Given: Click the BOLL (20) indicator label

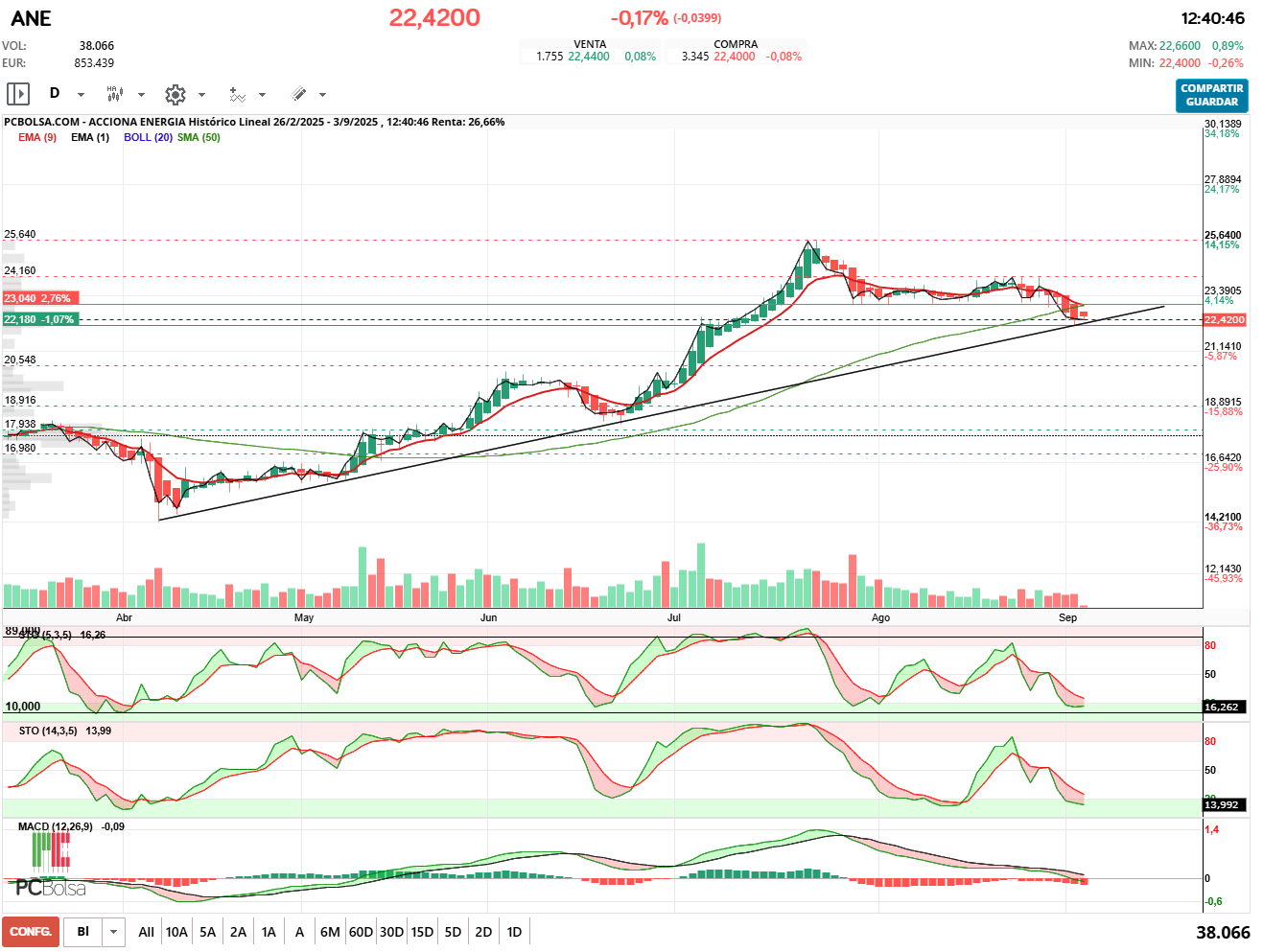Looking at the screenshot, I should click(x=148, y=137).
